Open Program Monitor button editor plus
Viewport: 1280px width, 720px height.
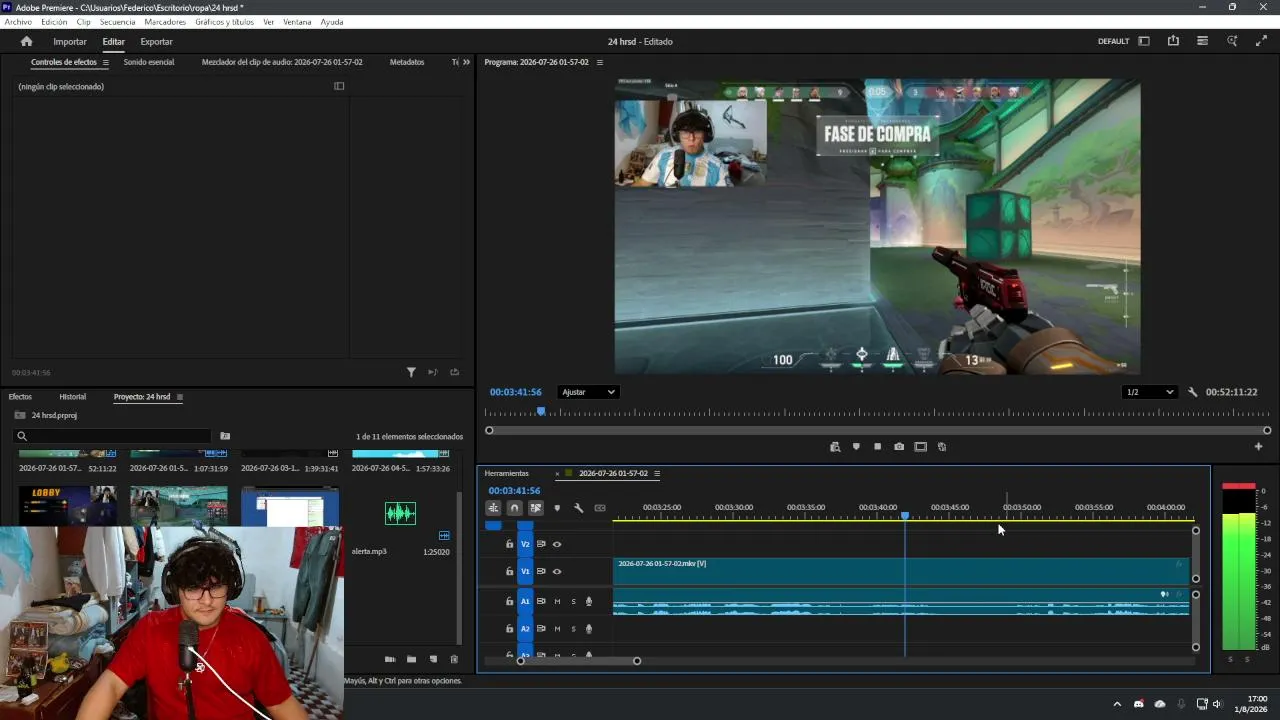1259,447
